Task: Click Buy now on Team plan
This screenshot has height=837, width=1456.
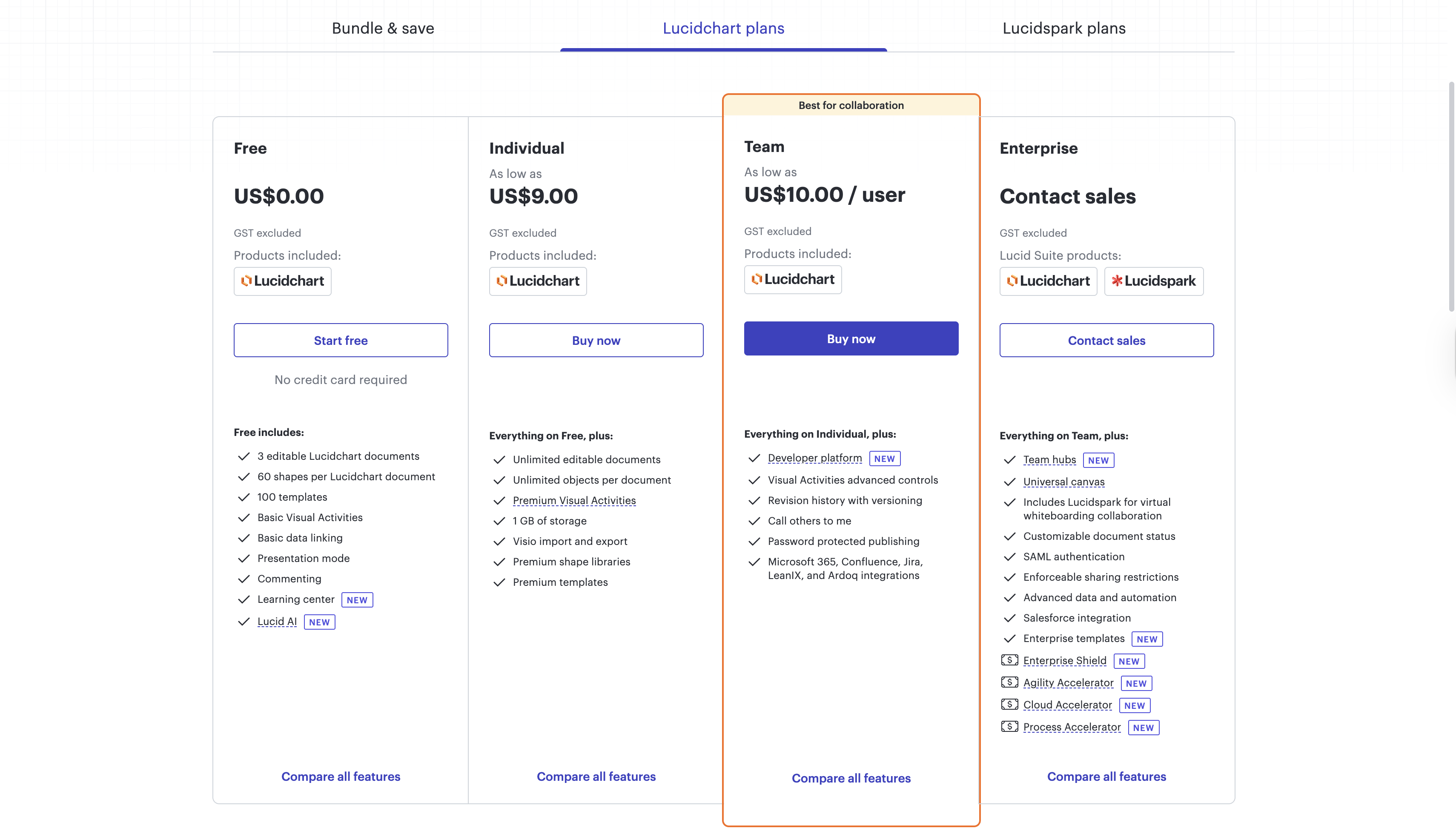Action: (x=851, y=338)
